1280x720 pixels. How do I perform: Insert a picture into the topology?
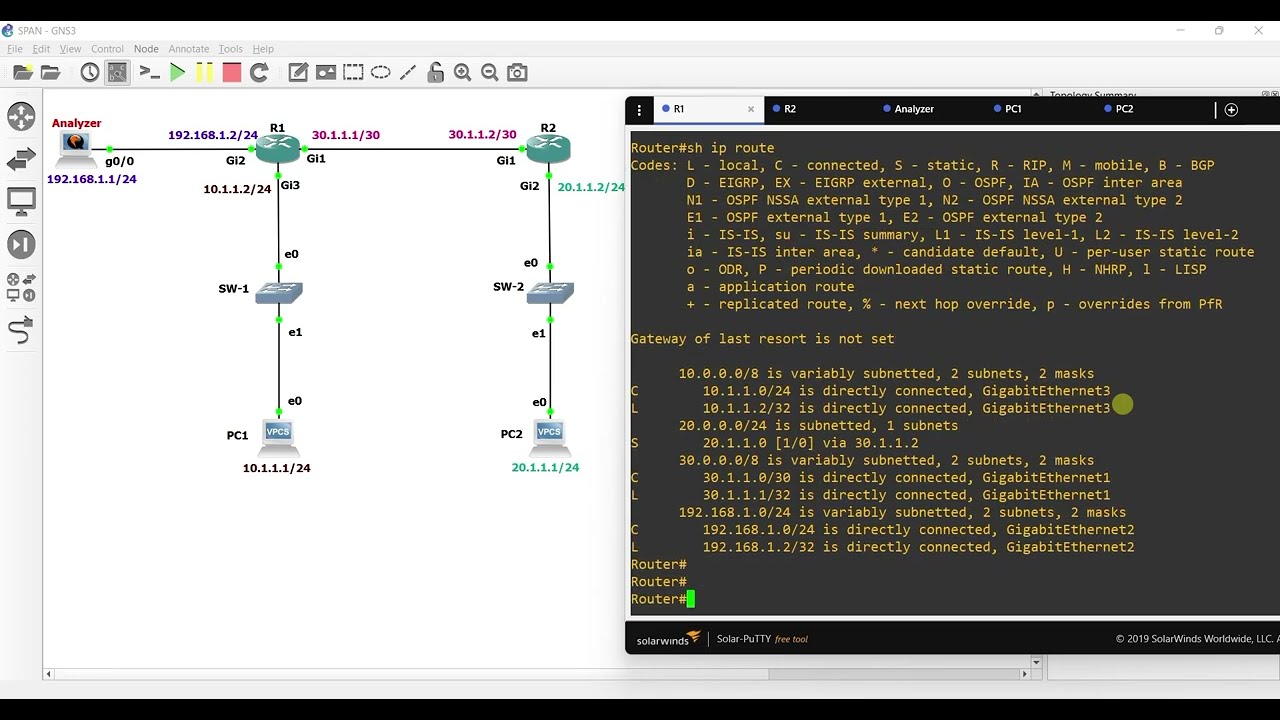tap(326, 72)
